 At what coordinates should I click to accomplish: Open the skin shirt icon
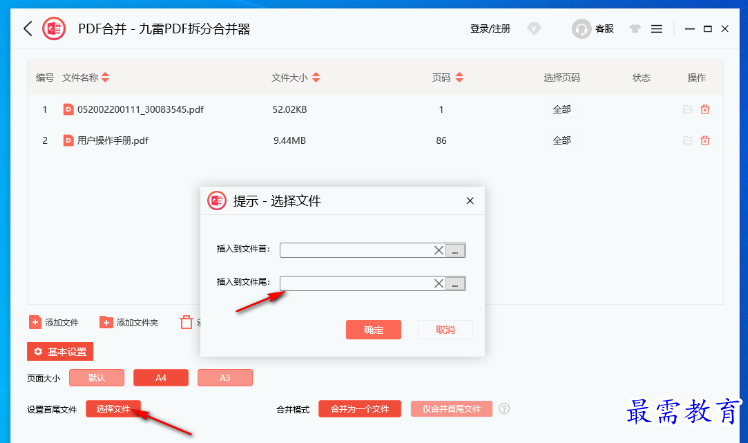(x=634, y=29)
